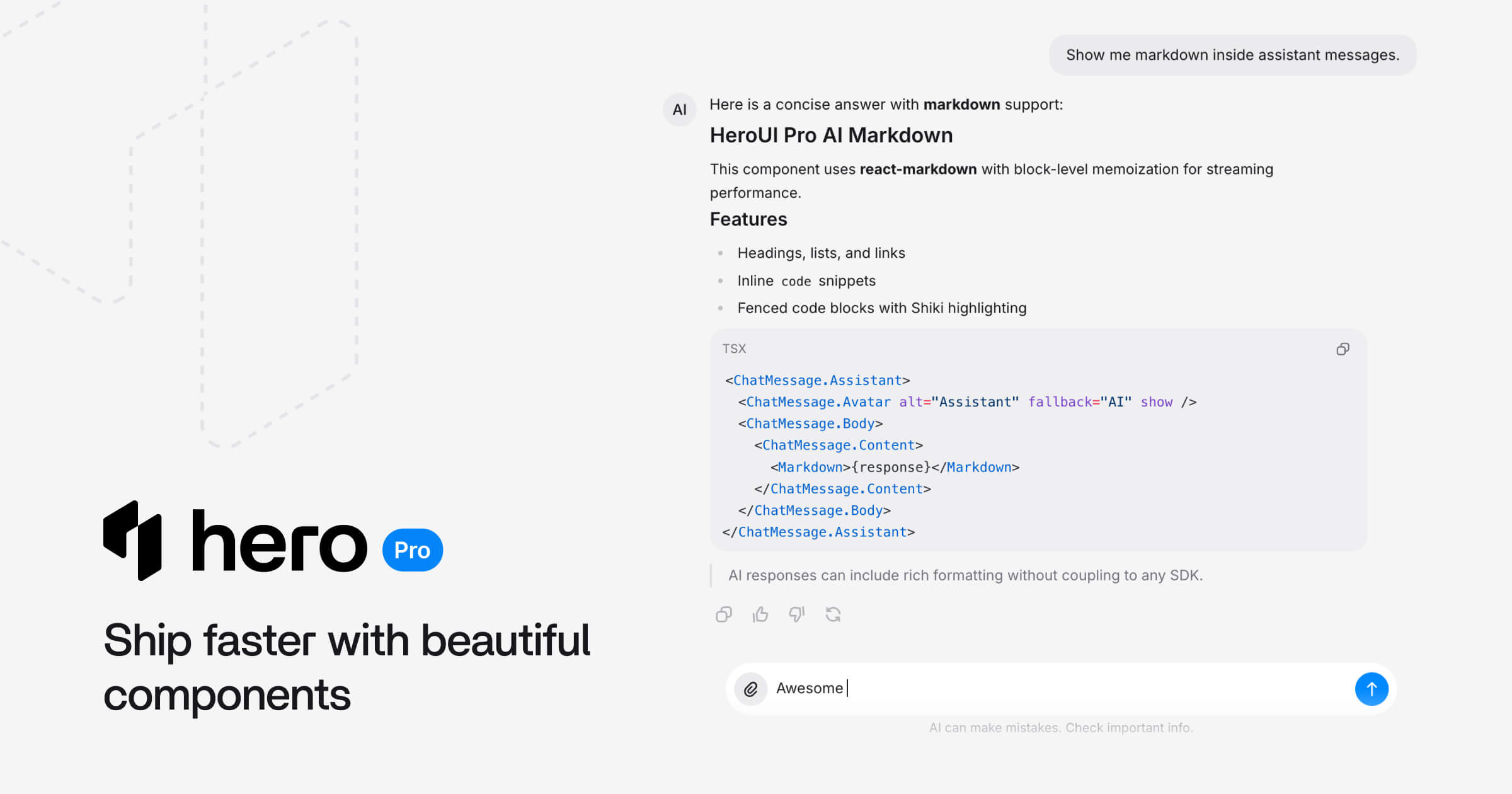Click bullet about Shiki highlighting
This screenshot has width=1512, height=794.
[x=882, y=308]
